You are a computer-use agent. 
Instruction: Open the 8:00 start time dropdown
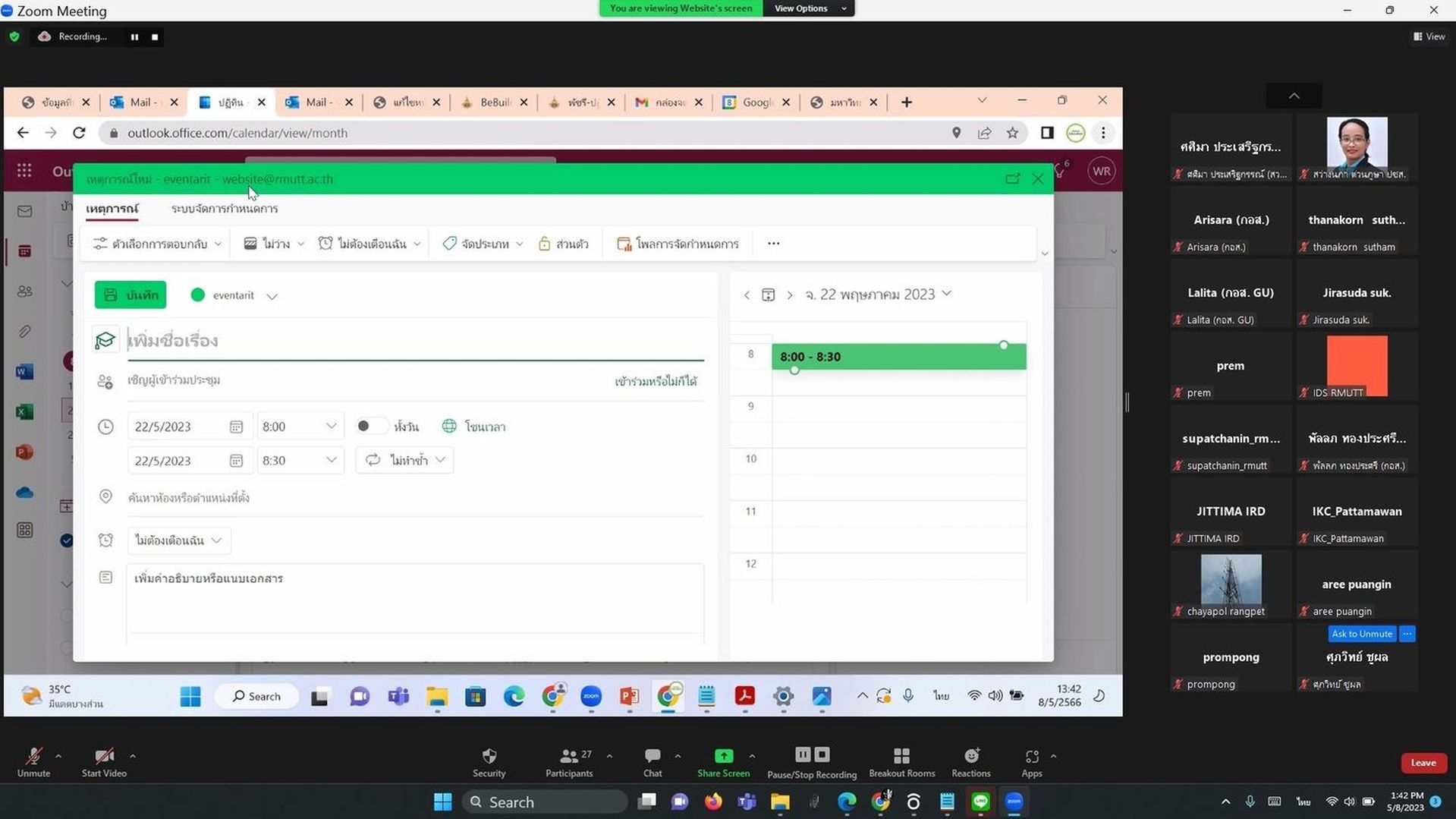tap(300, 427)
